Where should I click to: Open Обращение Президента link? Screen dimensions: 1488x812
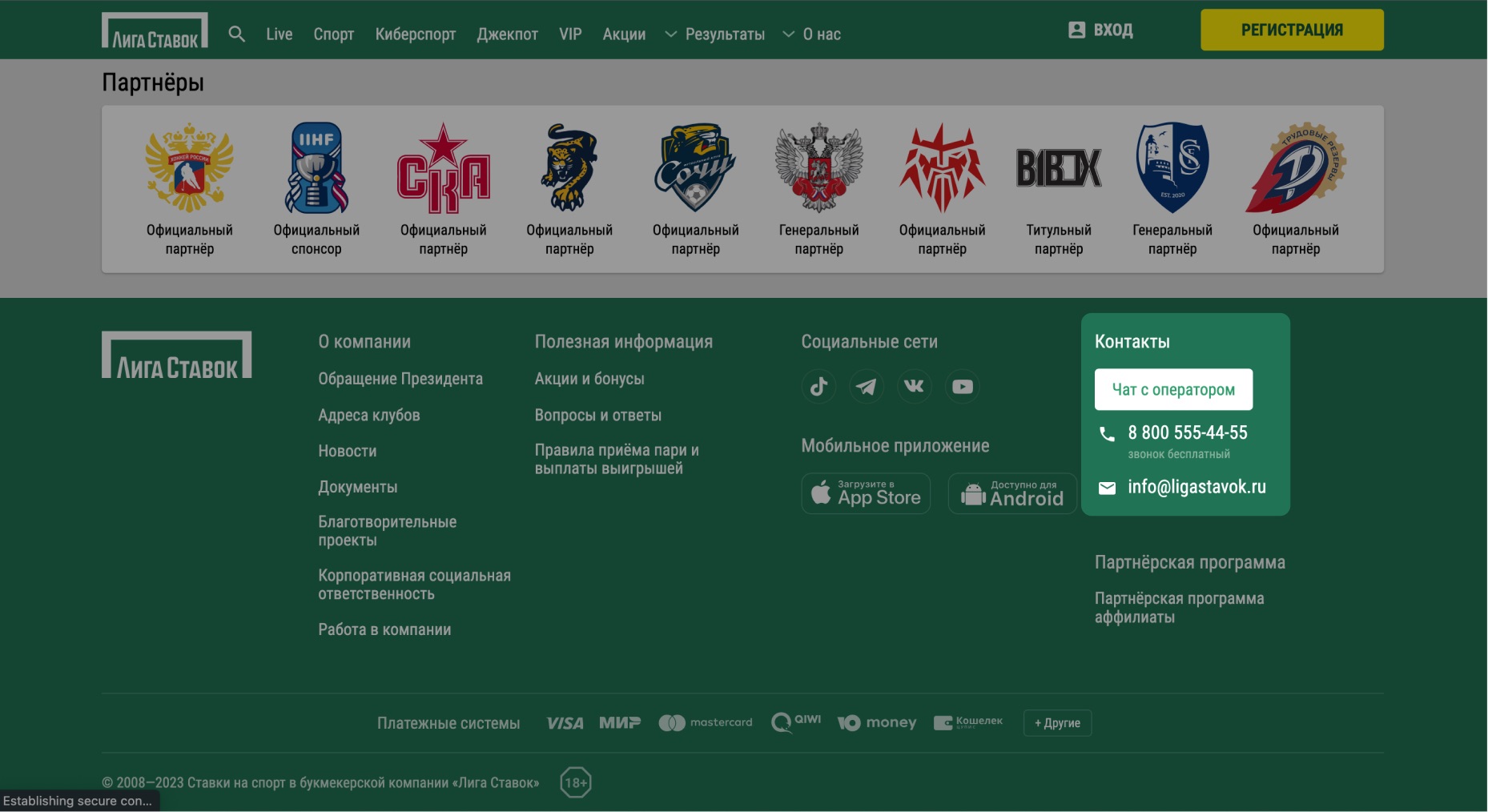[x=400, y=379]
